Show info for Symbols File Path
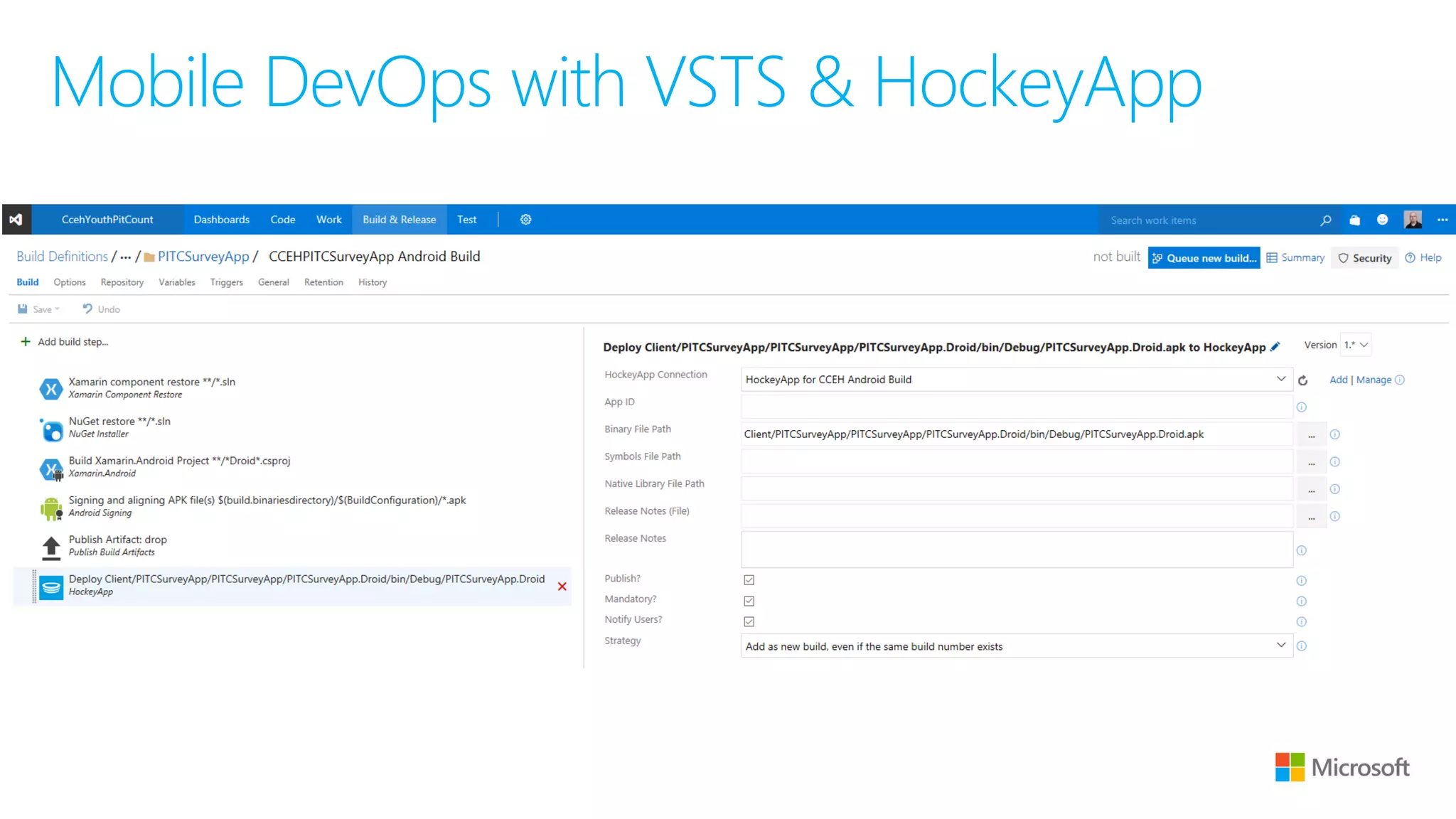This screenshot has height=819, width=1456. pos(1335,462)
